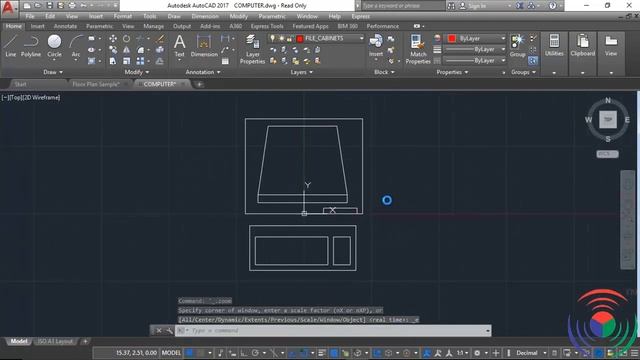Toggle Ortho mode in status bar

(244, 353)
